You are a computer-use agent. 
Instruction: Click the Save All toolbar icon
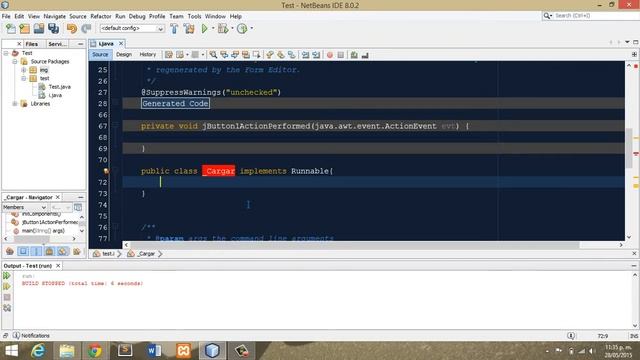coord(53,28)
